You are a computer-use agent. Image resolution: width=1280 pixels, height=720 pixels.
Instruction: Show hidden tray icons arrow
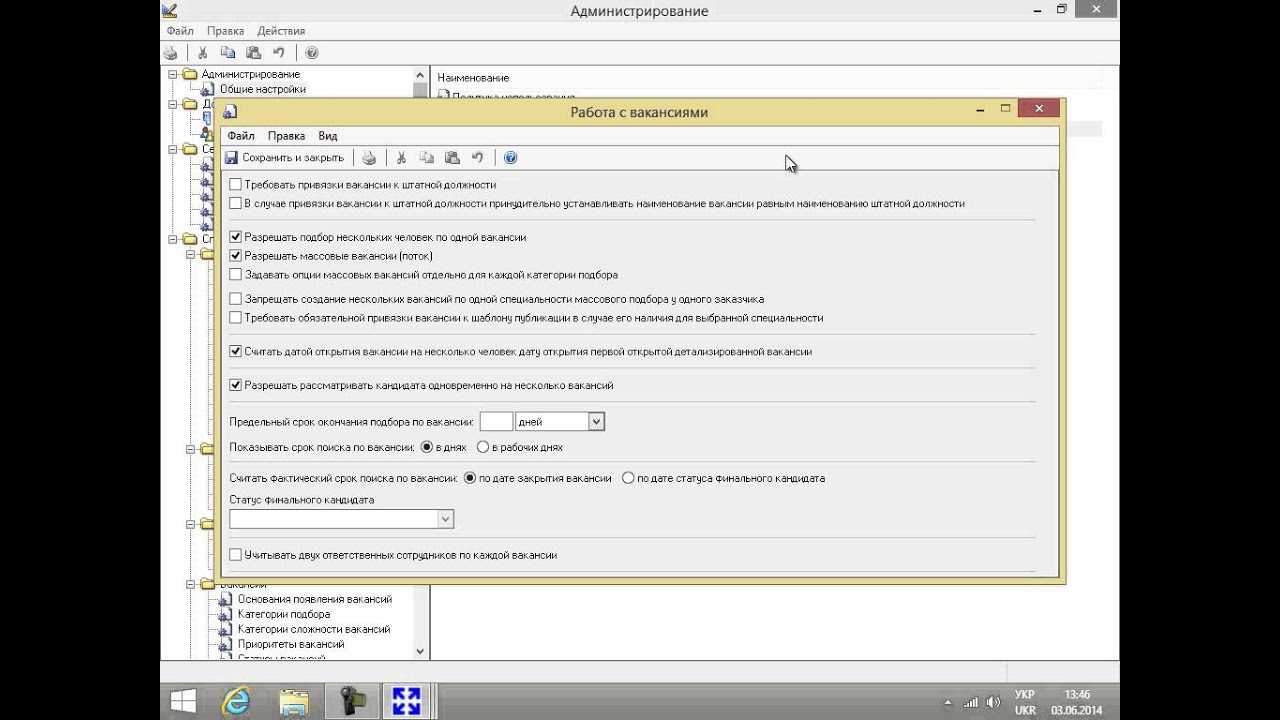pos(946,702)
